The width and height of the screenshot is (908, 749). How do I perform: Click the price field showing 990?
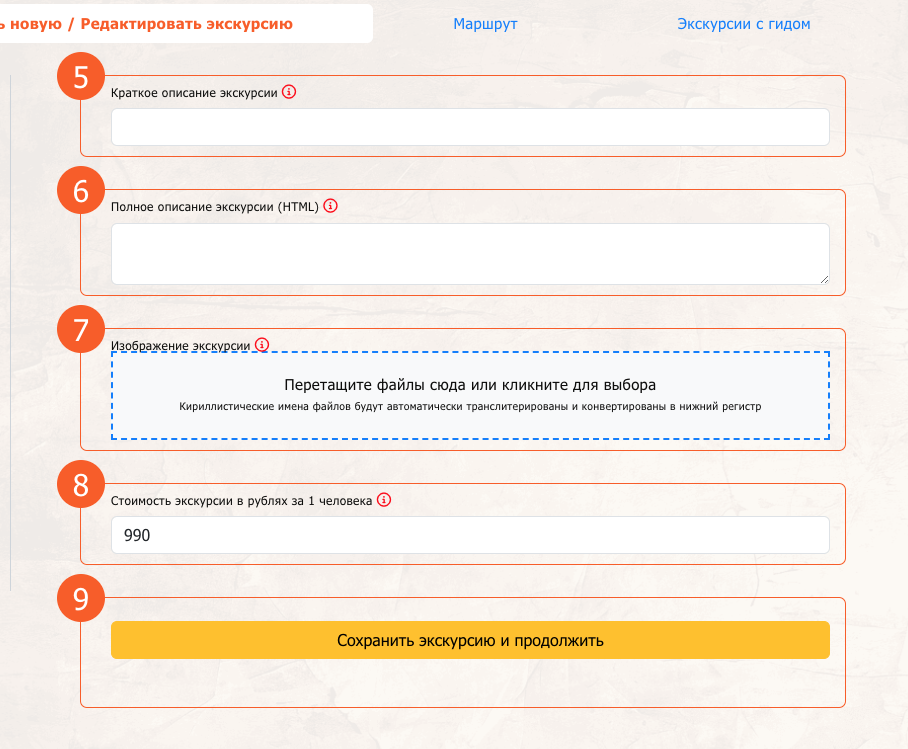click(x=470, y=535)
